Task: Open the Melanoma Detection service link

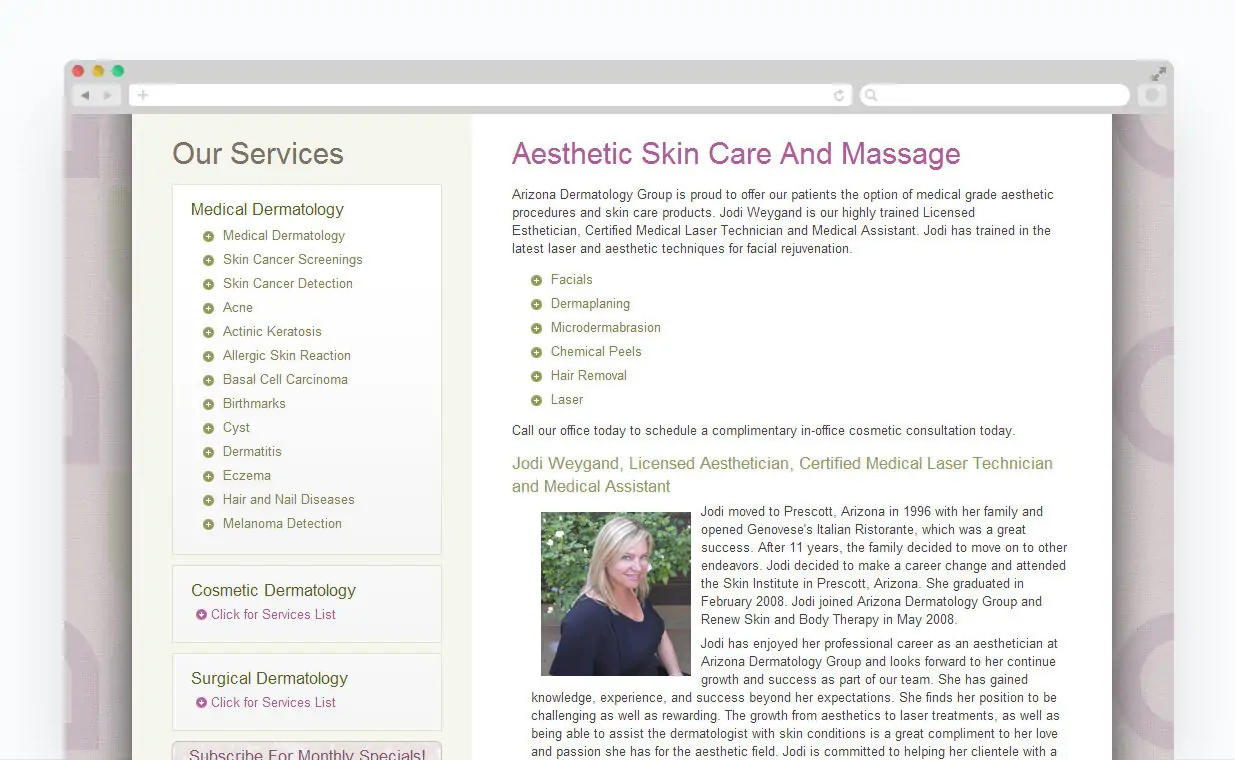Action: [282, 524]
